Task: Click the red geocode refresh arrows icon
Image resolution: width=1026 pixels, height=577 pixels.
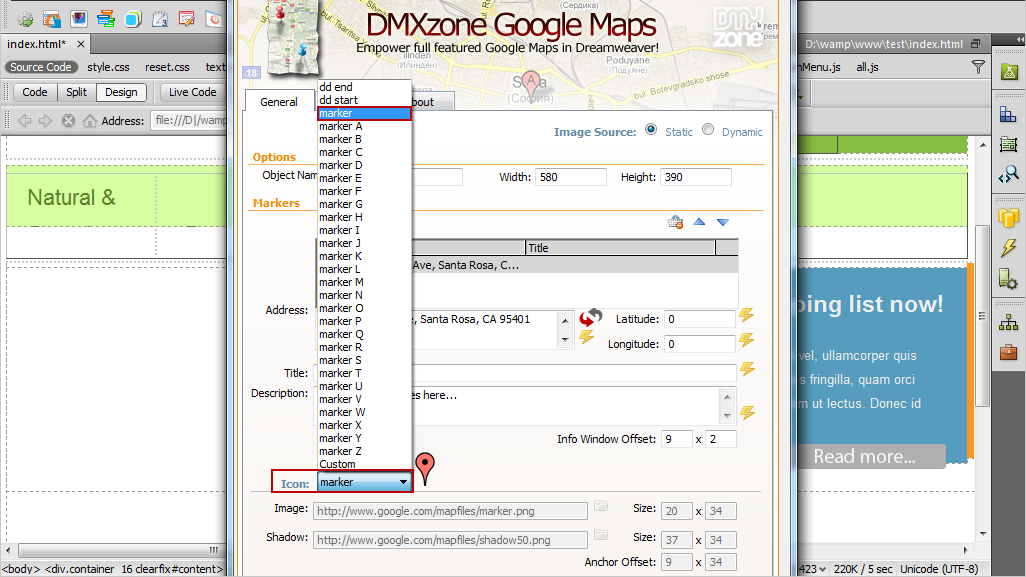Action: (x=590, y=317)
